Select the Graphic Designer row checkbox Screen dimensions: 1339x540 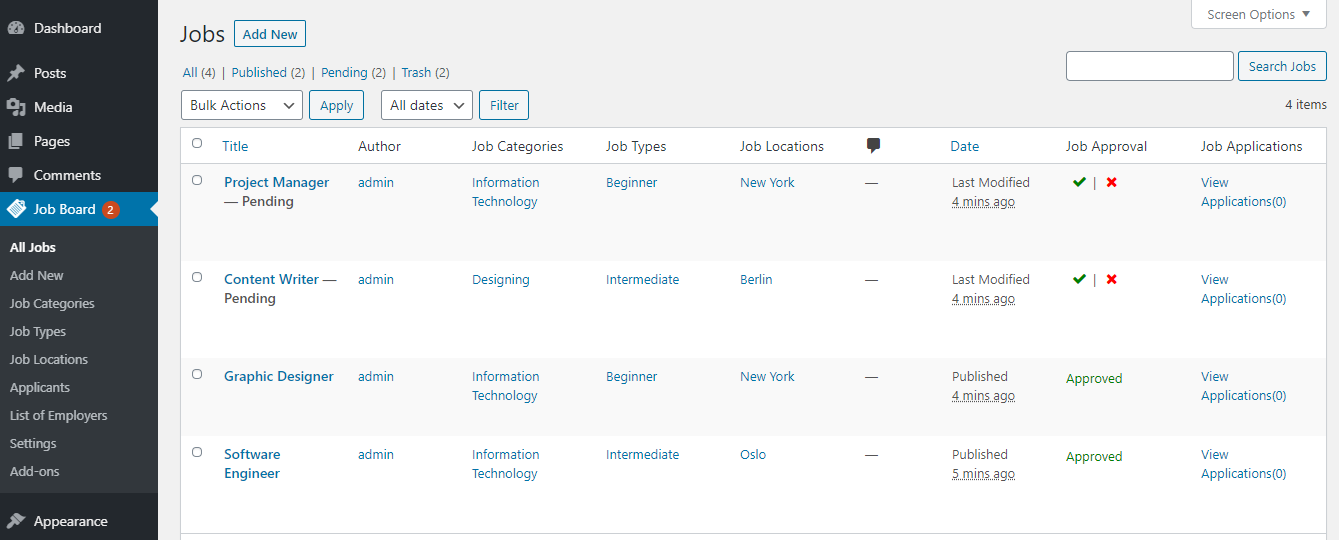[197, 375]
